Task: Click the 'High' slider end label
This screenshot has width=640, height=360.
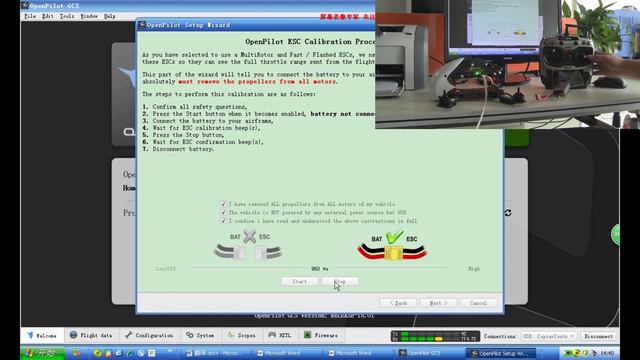Action: (474, 269)
